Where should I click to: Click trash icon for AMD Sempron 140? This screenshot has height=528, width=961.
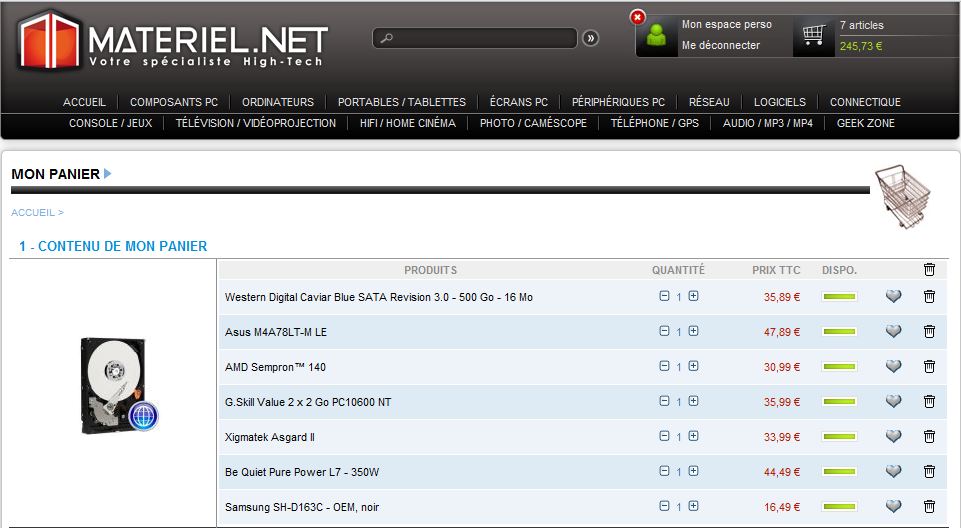tap(929, 367)
